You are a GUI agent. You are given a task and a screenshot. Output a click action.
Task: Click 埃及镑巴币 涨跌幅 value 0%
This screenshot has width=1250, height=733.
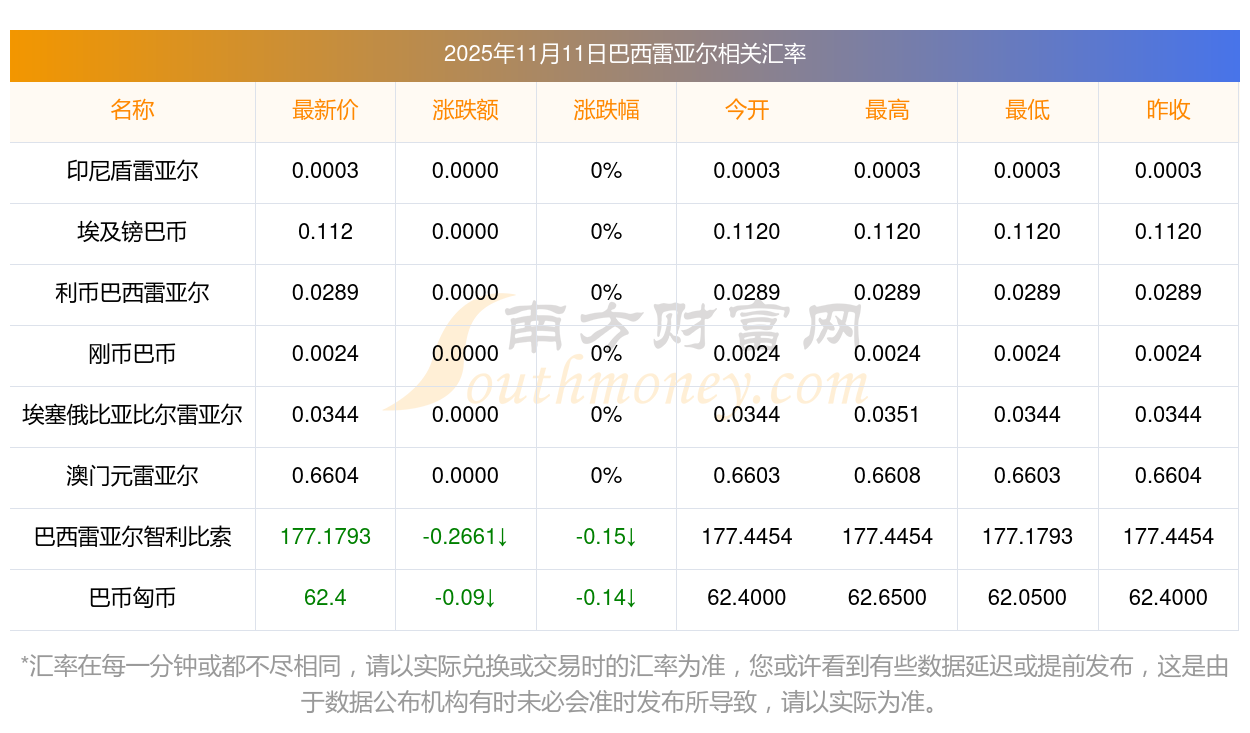click(606, 232)
